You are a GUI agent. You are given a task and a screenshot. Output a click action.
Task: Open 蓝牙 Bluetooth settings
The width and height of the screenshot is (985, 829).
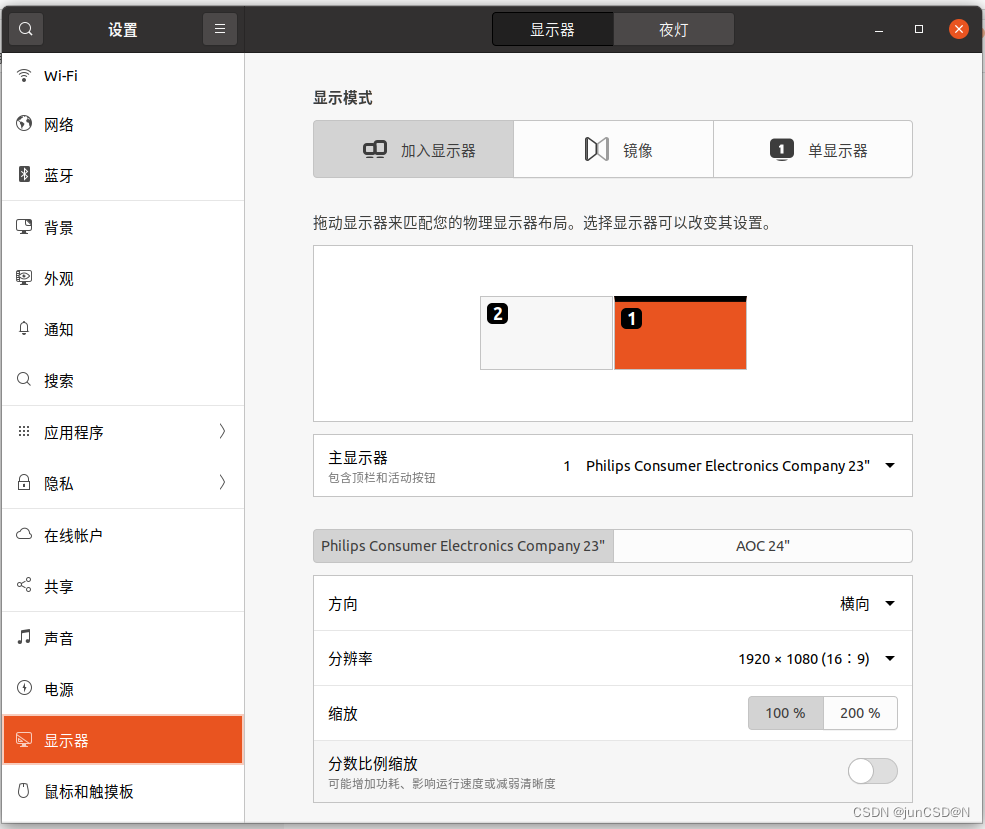click(123, 175)
